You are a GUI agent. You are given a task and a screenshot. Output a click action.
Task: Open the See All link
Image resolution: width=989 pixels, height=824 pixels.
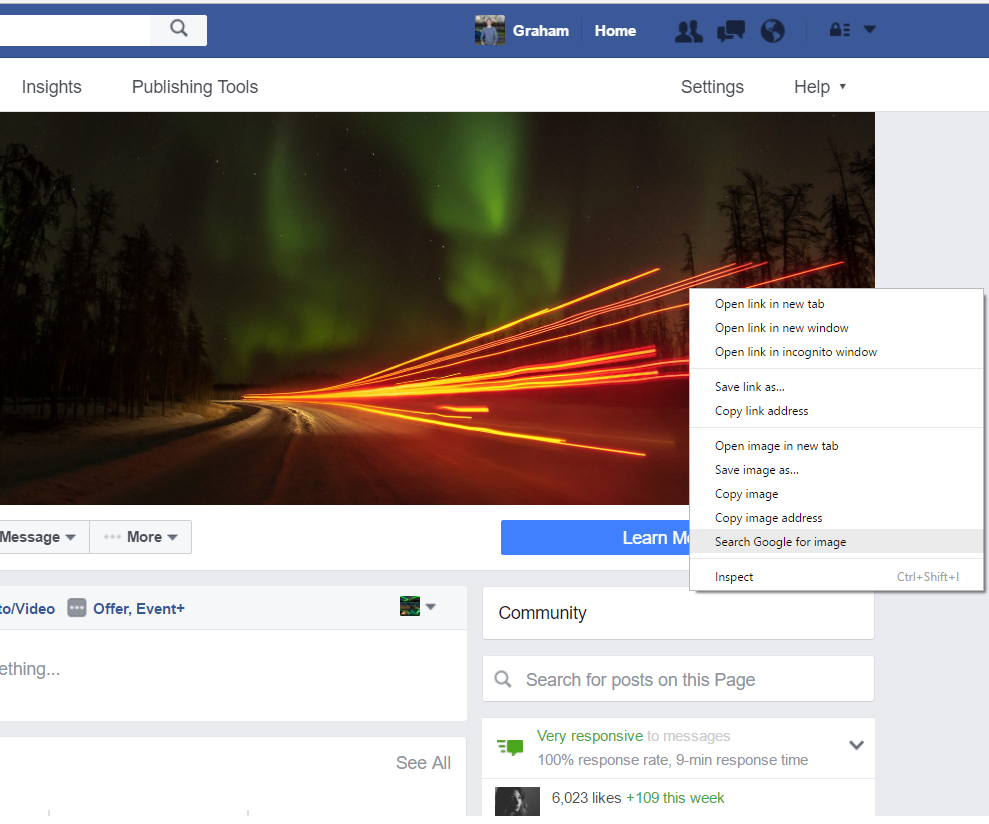click(x=422, y=762)
